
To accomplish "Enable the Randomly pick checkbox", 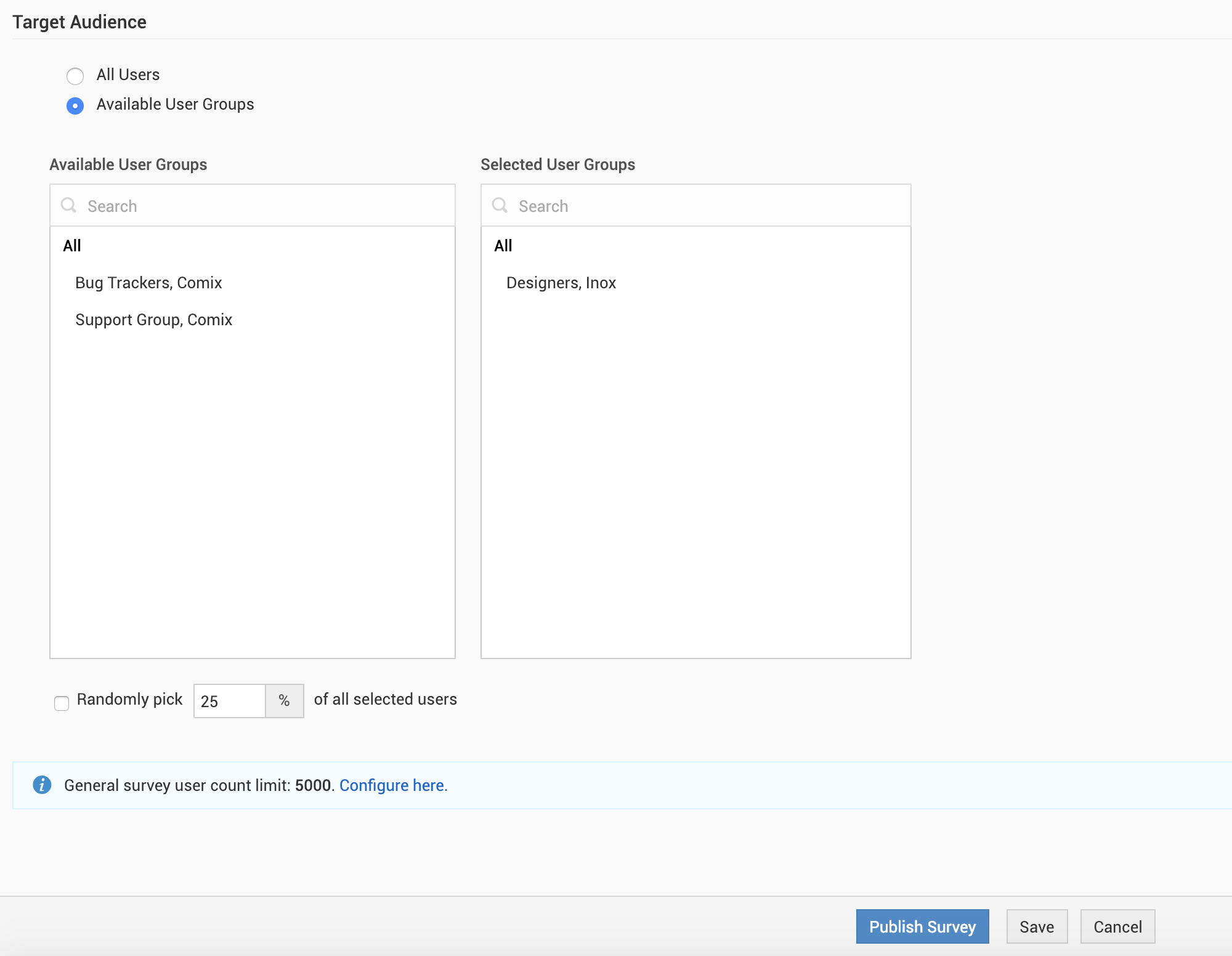I will (x=62, y=703).
